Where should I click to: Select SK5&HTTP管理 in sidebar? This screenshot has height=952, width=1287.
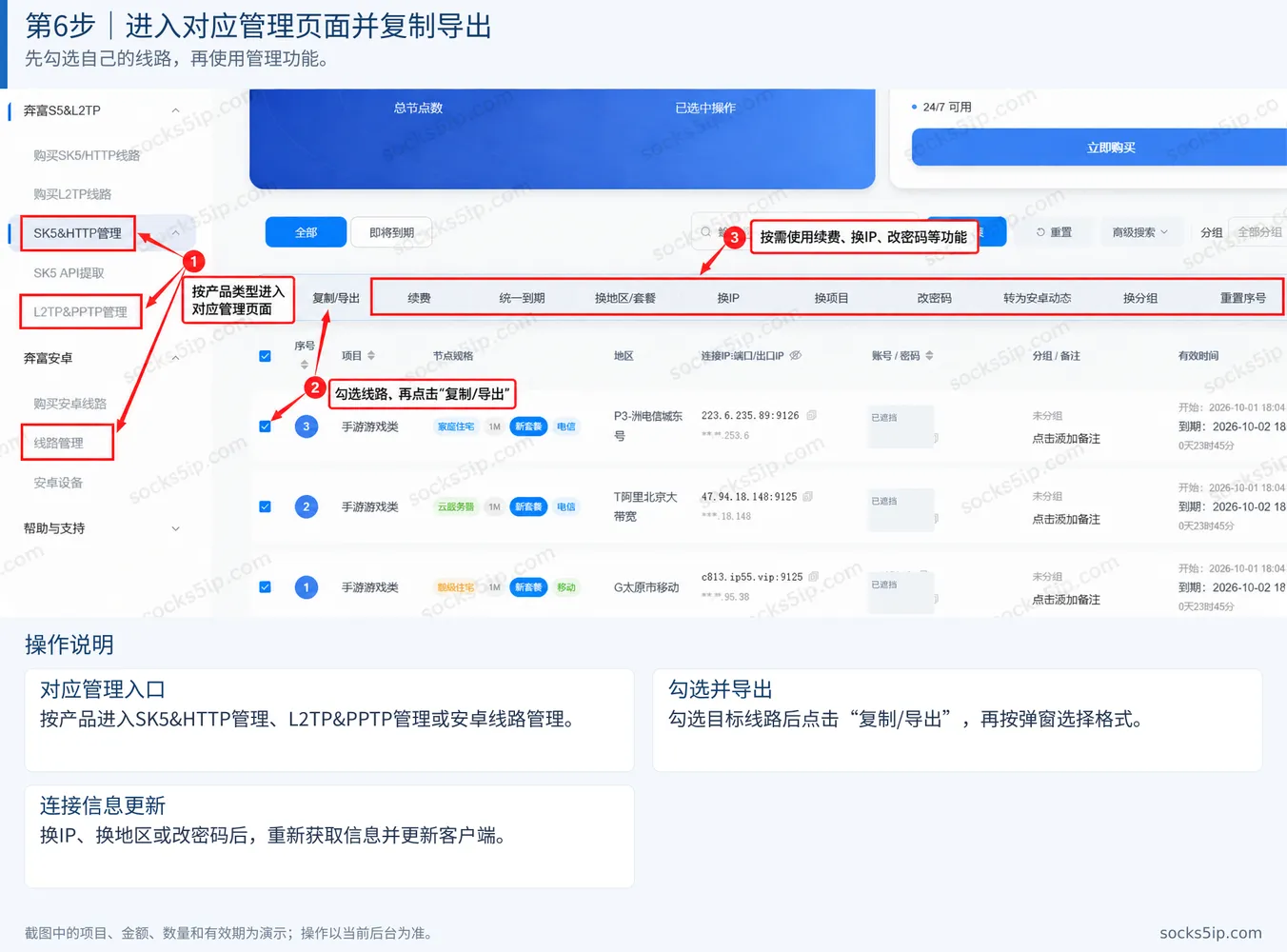(x=78, y=233)
